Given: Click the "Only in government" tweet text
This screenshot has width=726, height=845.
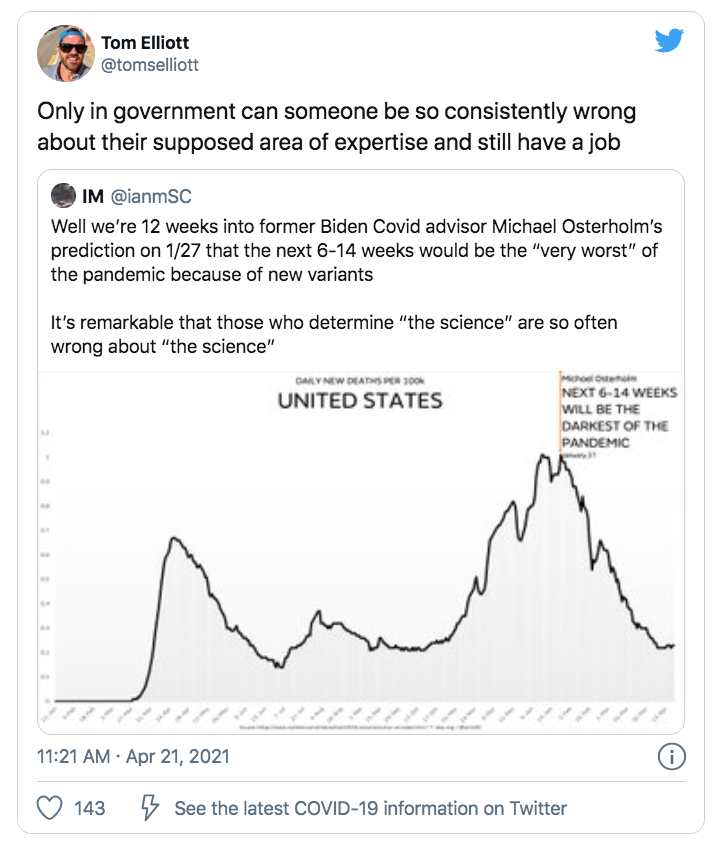Looking at the screenshot, I should click(x=336, y=126).
